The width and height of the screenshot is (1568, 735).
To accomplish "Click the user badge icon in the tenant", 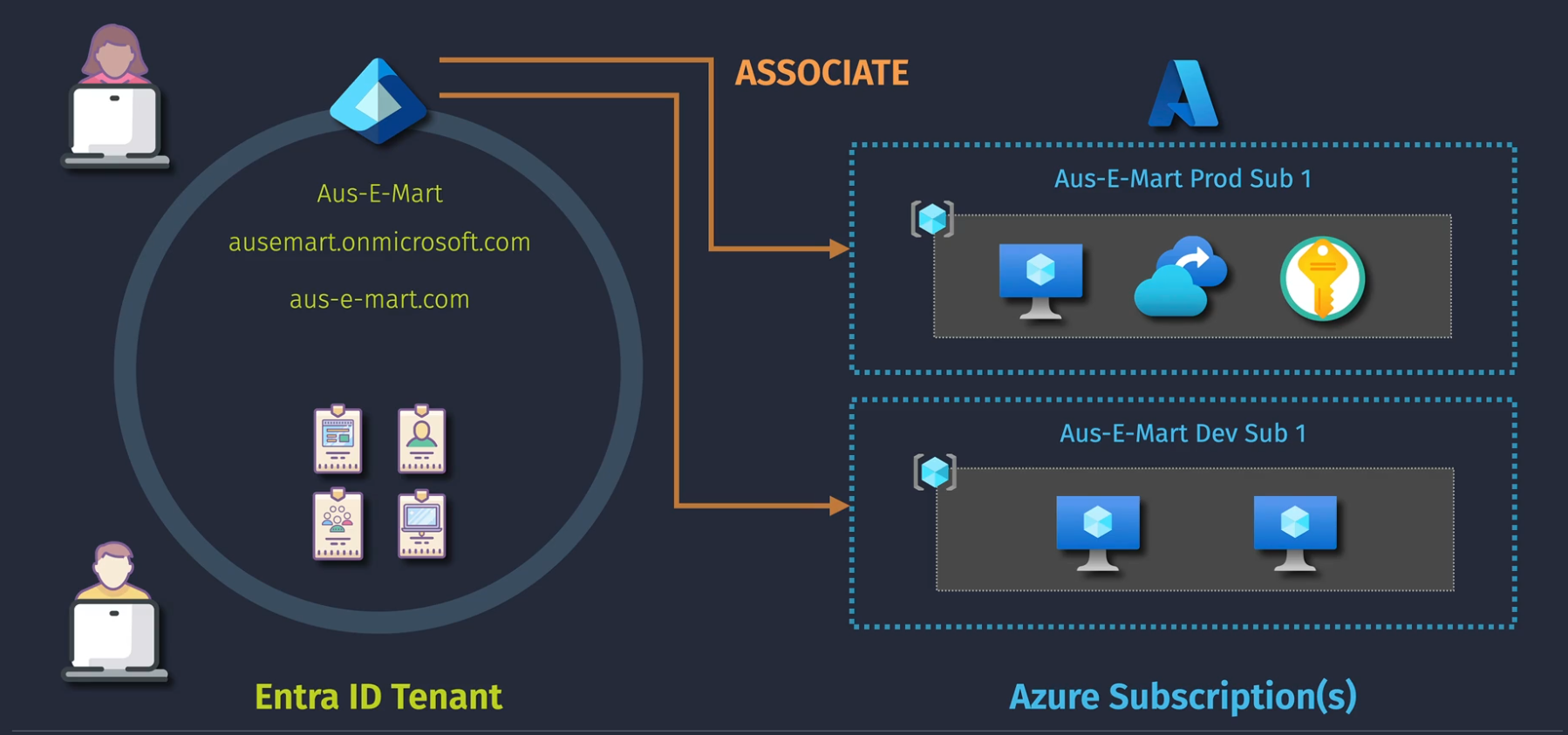I will (x=422, y=439).
